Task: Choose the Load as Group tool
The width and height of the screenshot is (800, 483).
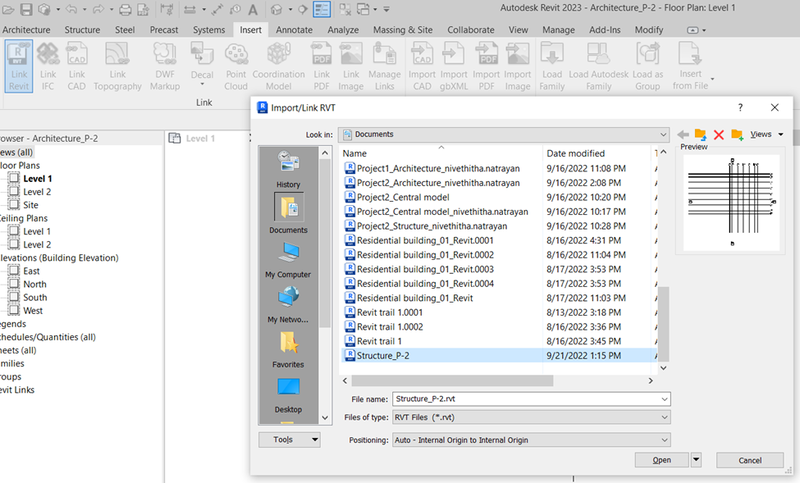Action: coord(647,66)
